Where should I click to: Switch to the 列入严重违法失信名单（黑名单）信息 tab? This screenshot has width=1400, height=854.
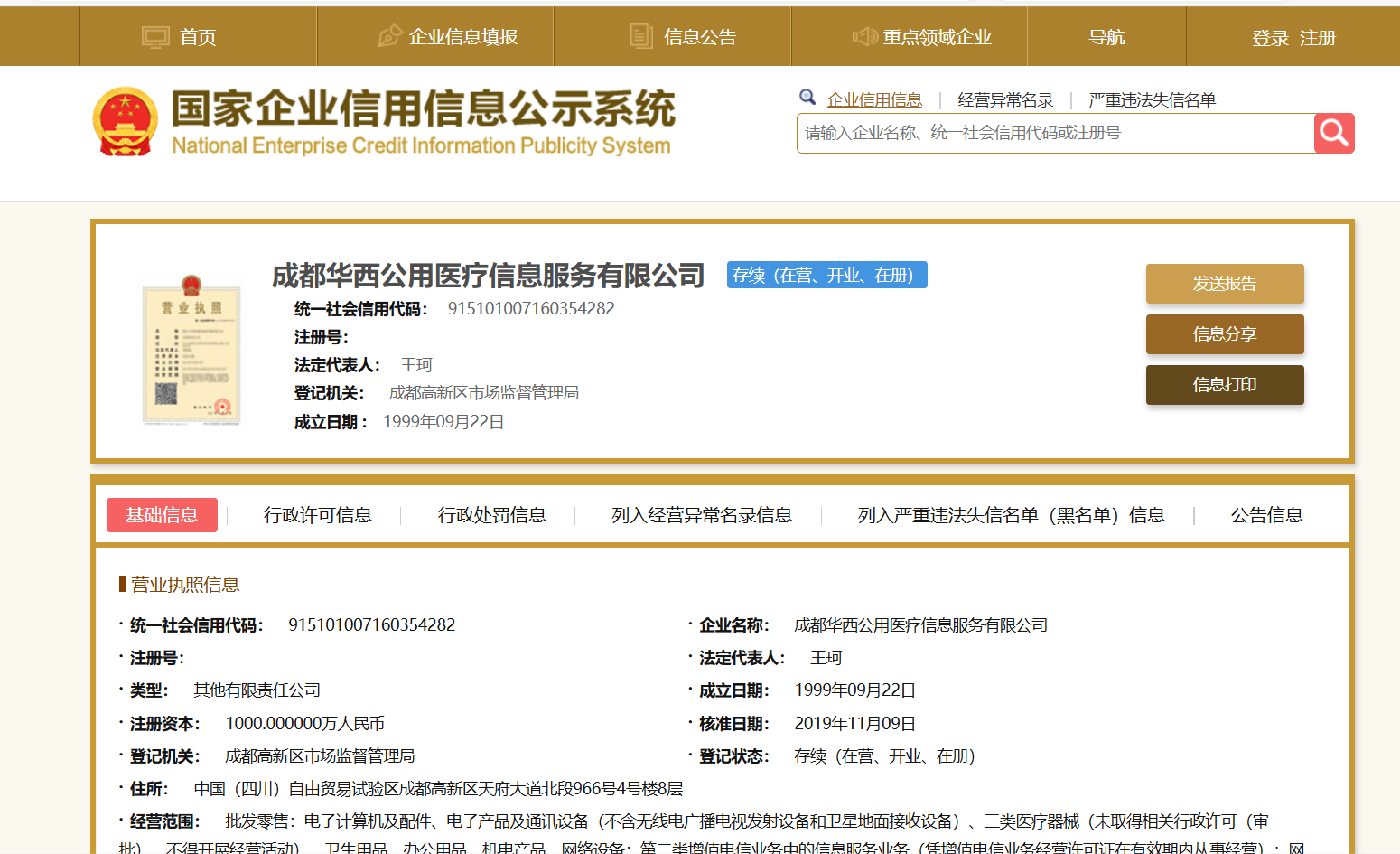click(x=1012, y=515)
